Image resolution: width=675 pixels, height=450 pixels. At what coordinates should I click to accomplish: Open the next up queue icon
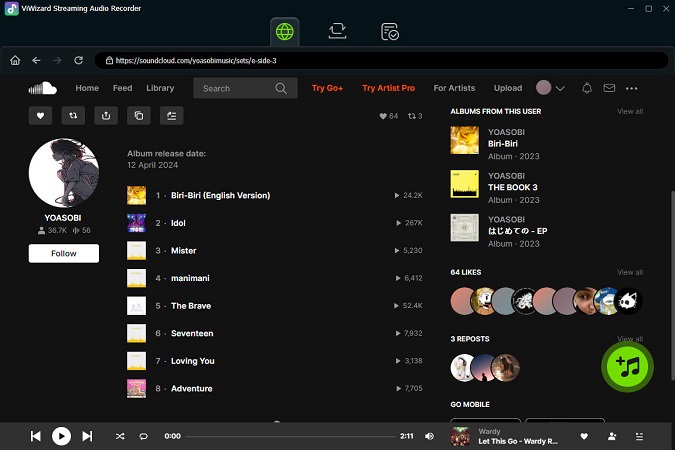point(639,436)
